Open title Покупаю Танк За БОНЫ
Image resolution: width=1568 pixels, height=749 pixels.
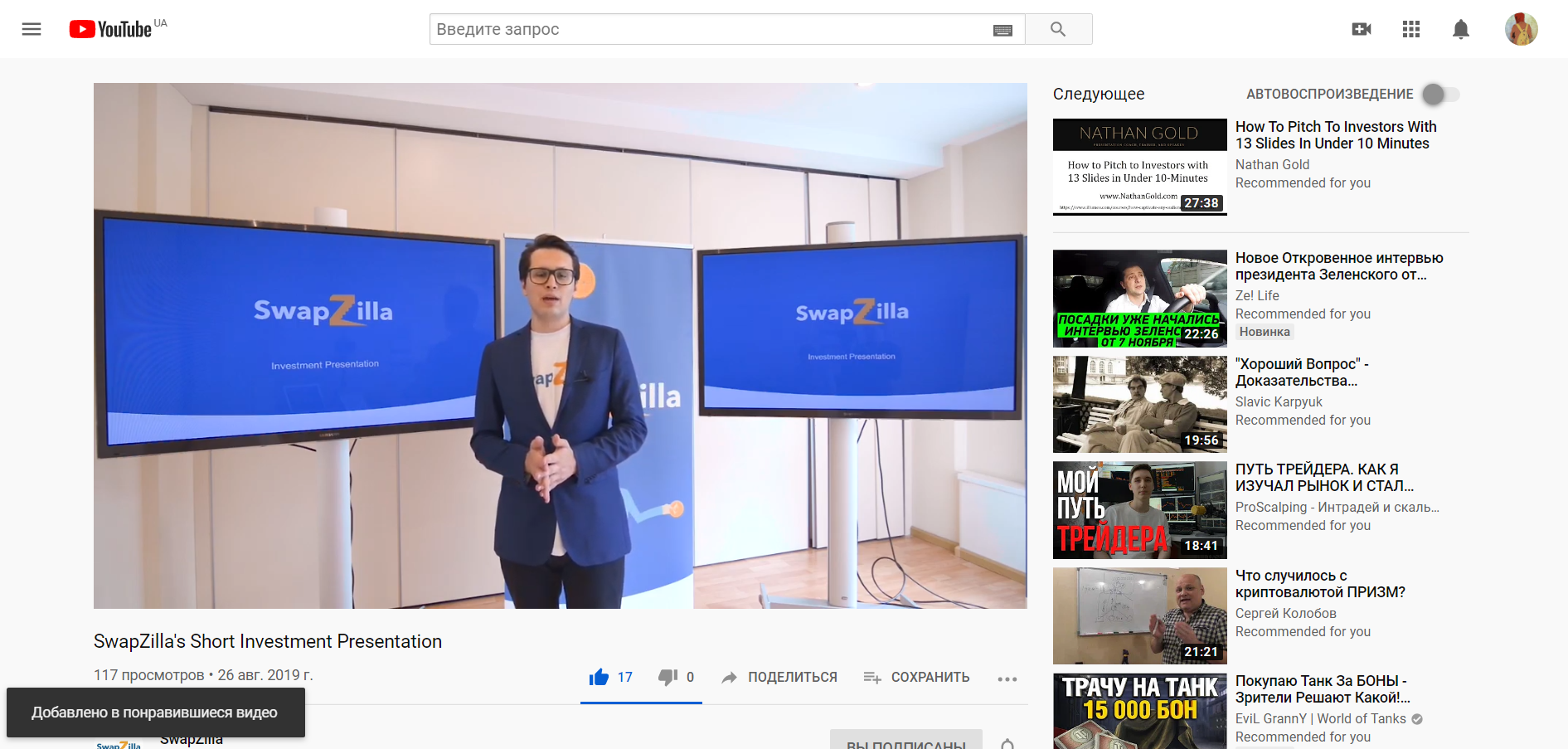1323,689
